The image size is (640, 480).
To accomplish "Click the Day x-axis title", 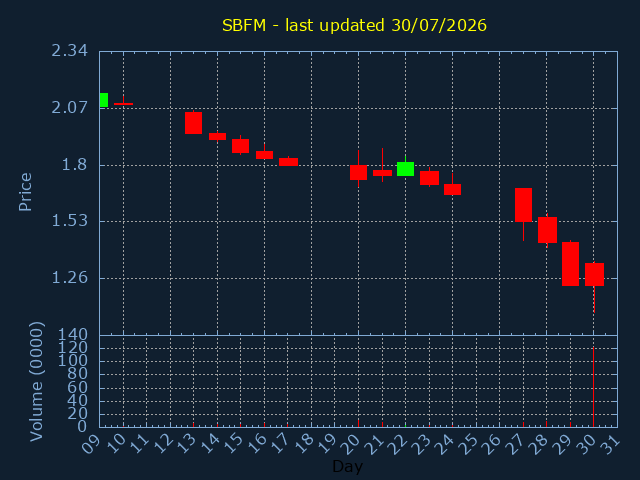I will coord(348,466).
